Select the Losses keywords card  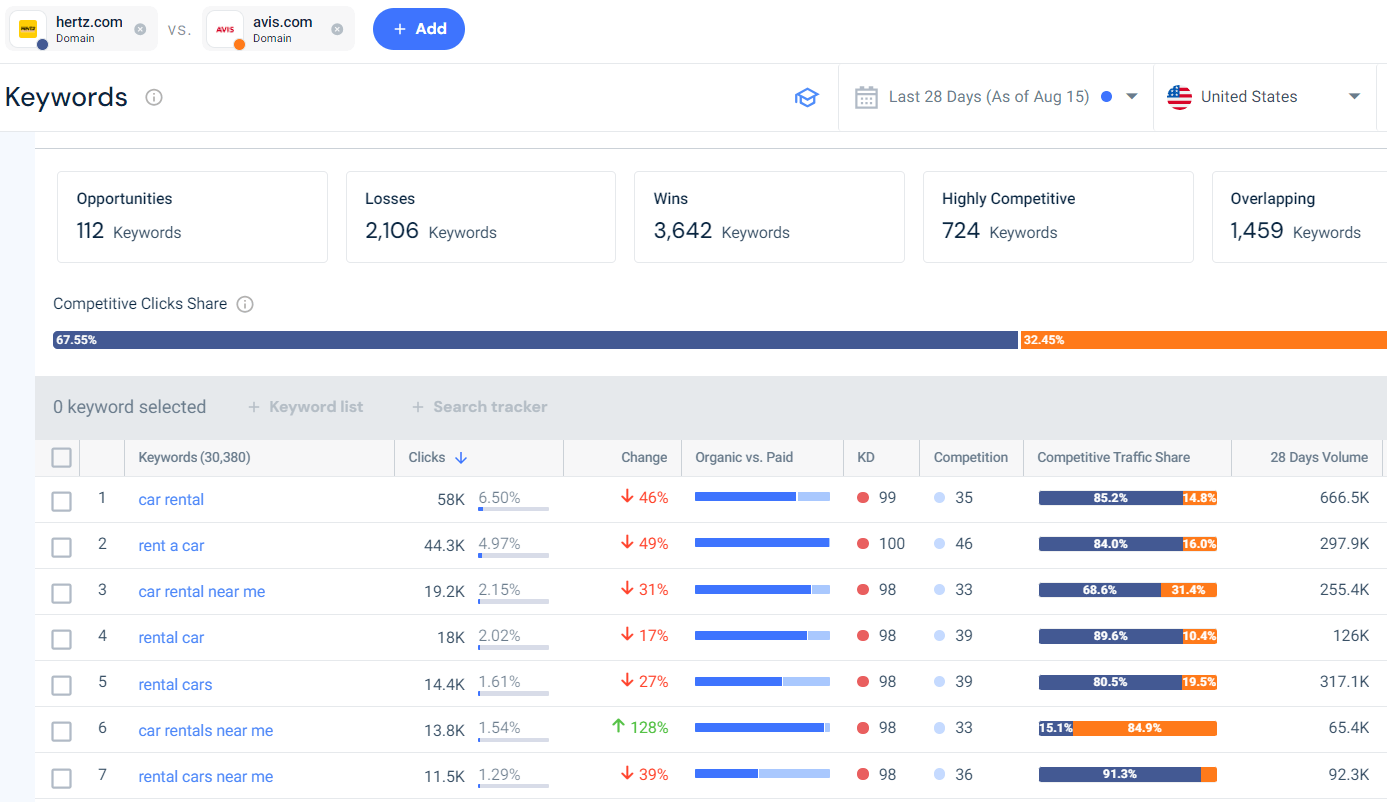480,216
